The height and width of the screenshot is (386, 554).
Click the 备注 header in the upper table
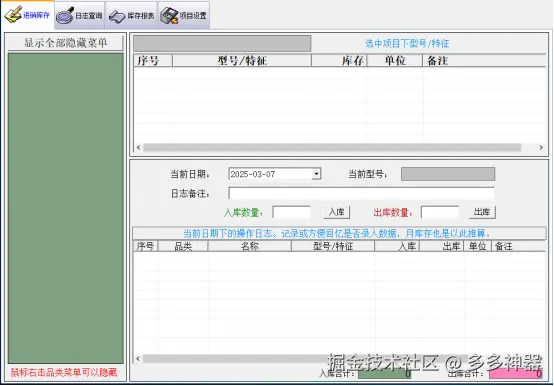point(484,61)
